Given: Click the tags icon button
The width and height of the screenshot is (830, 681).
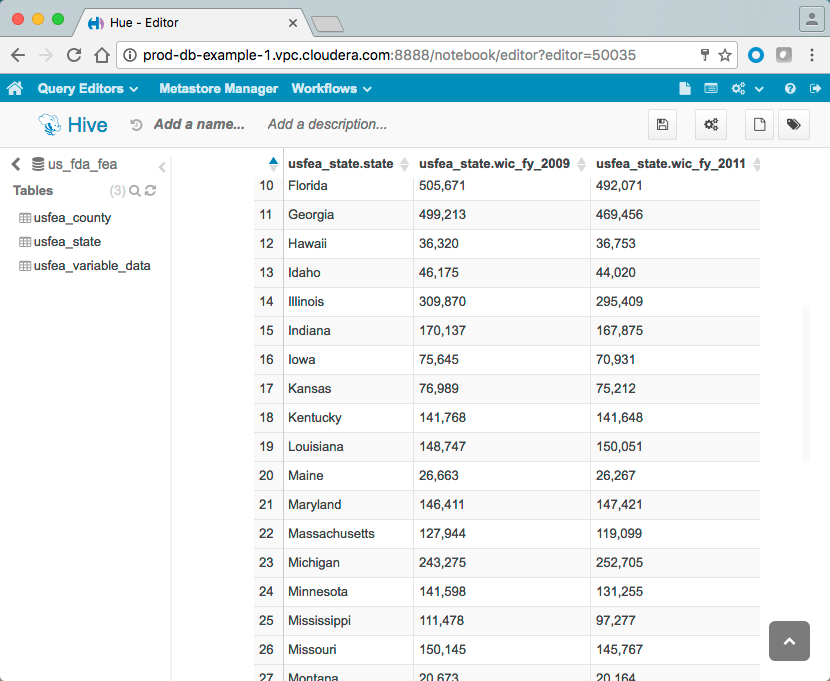Looking at the screenshot, I should (793, 125).
